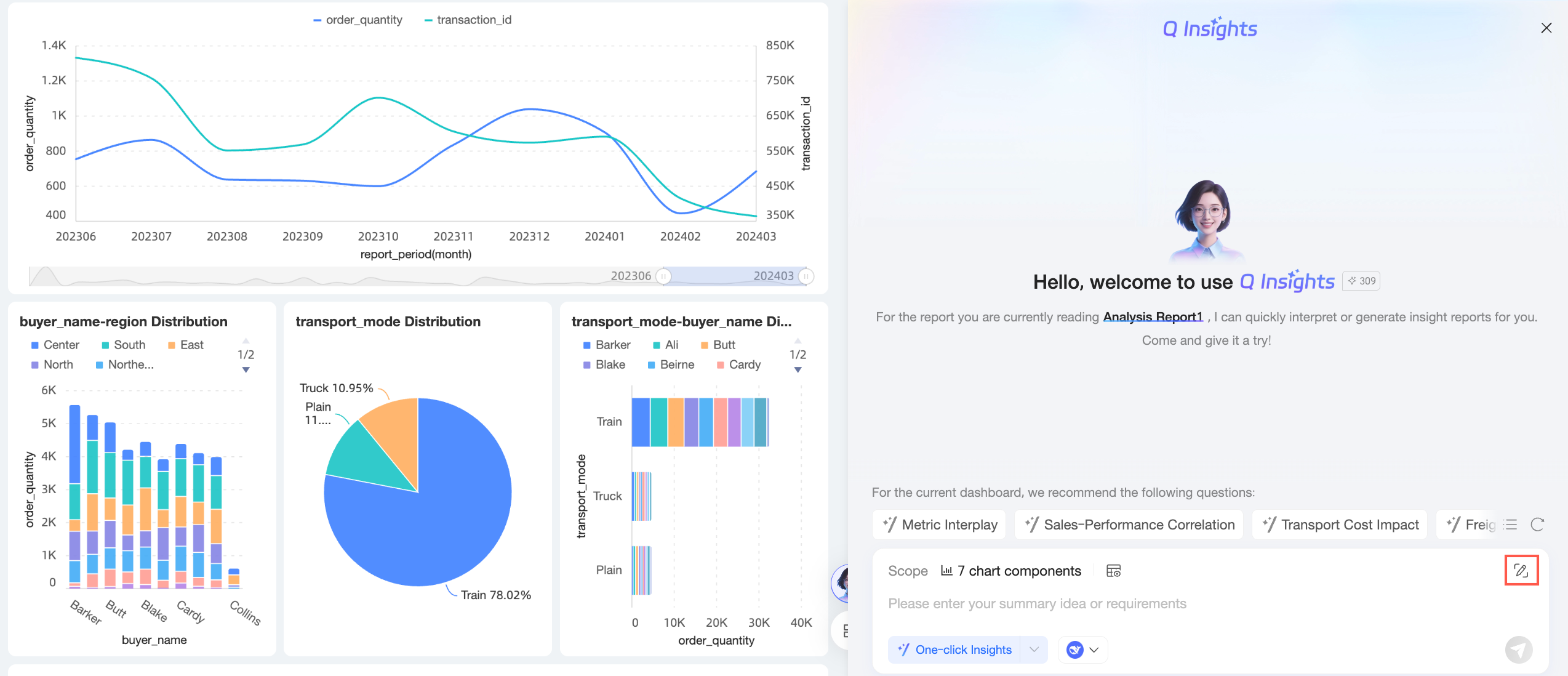Expand the One-click Insights dropdown arrow
The image size is (1568, 676).
[1034, 650]
